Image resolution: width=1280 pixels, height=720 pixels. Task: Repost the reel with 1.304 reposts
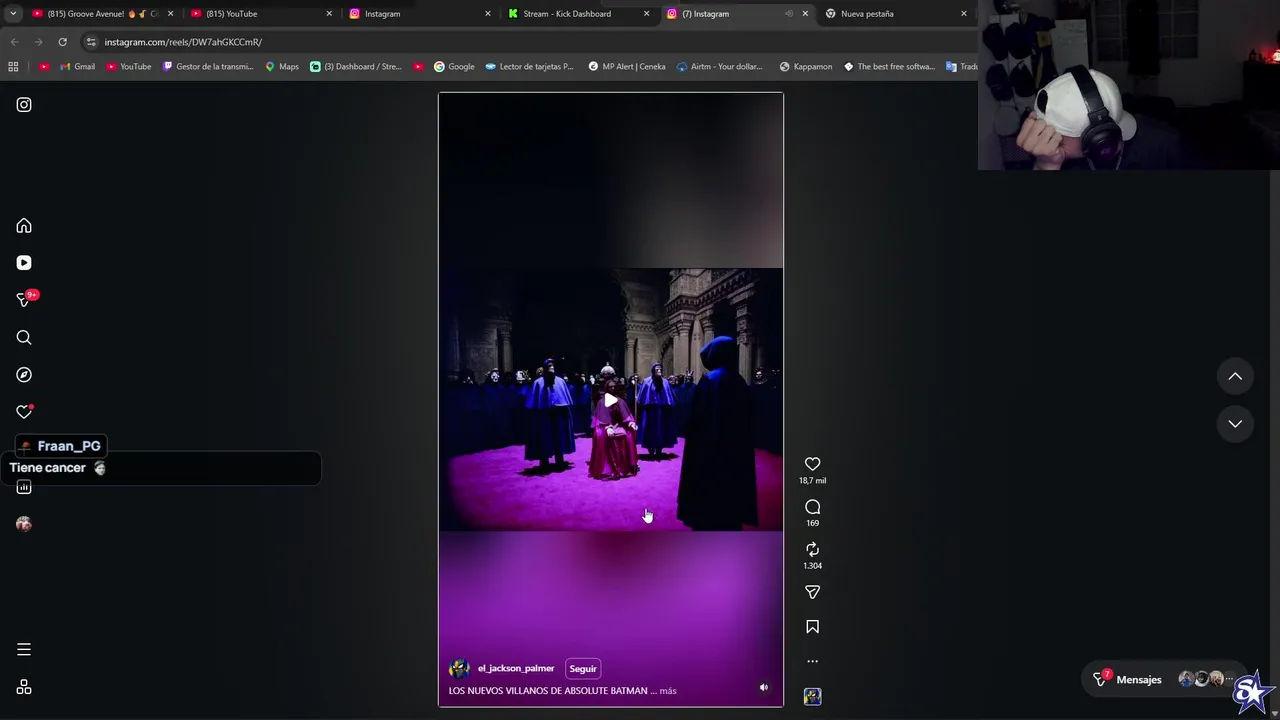pos(812,549)
